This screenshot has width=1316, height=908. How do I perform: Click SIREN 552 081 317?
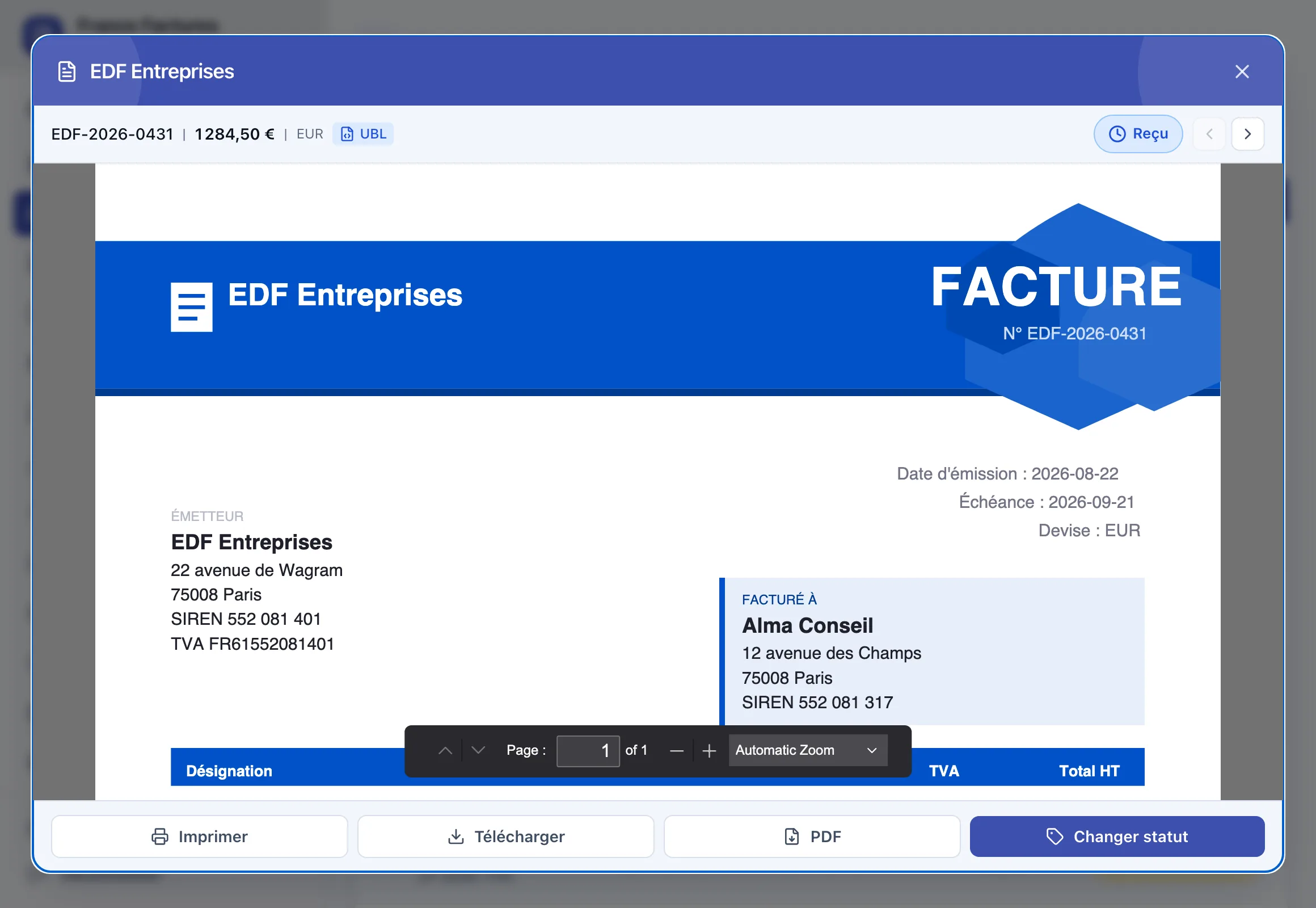click(817, 703)
